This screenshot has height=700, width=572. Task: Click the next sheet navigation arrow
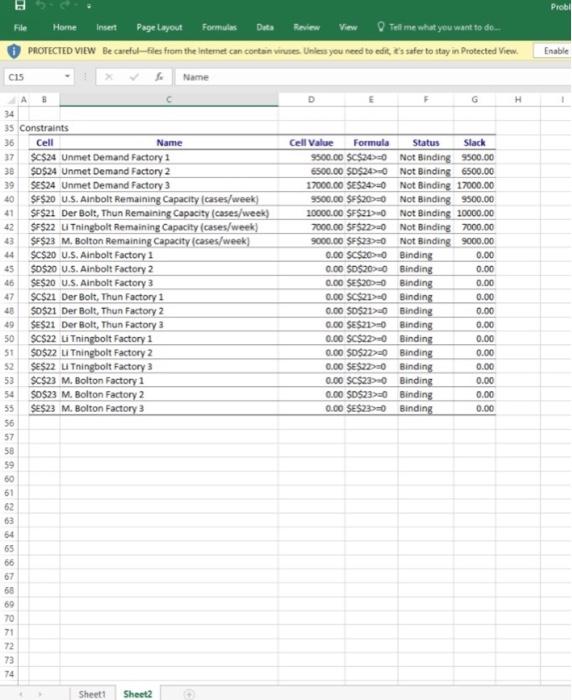pos(40,694)
